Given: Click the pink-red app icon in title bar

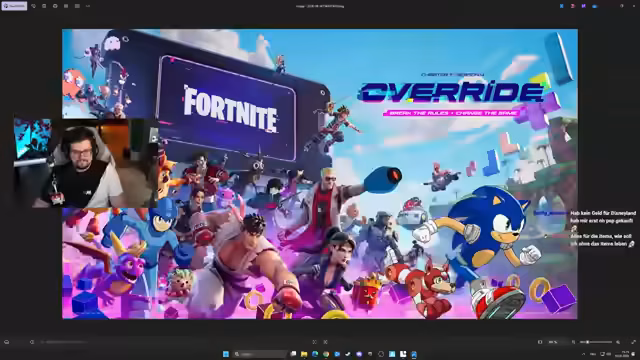Looking at the screenshot, I should tap(573, 6).
